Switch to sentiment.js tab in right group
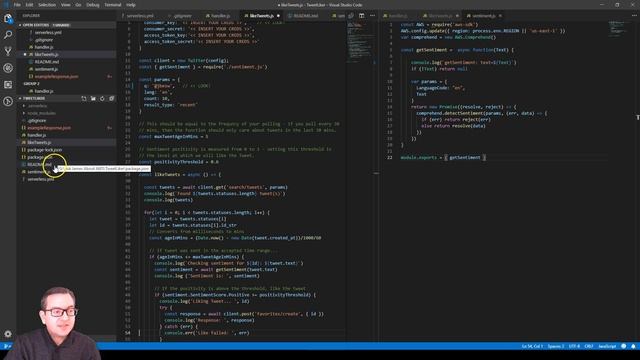 (x=484, y=16)
